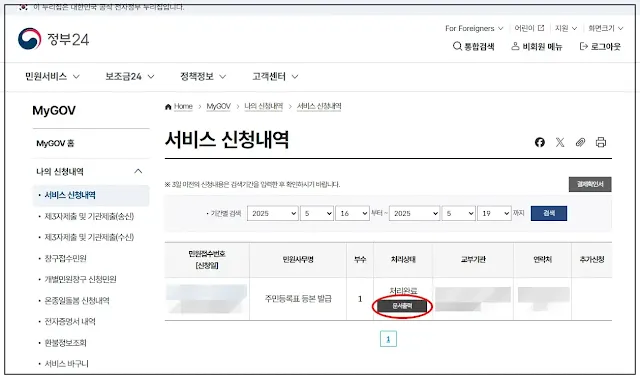The width and height of the screenshot is (640, 379).
Task: Copy page link with paperclip icon
Action: click(x=580, y=142)
